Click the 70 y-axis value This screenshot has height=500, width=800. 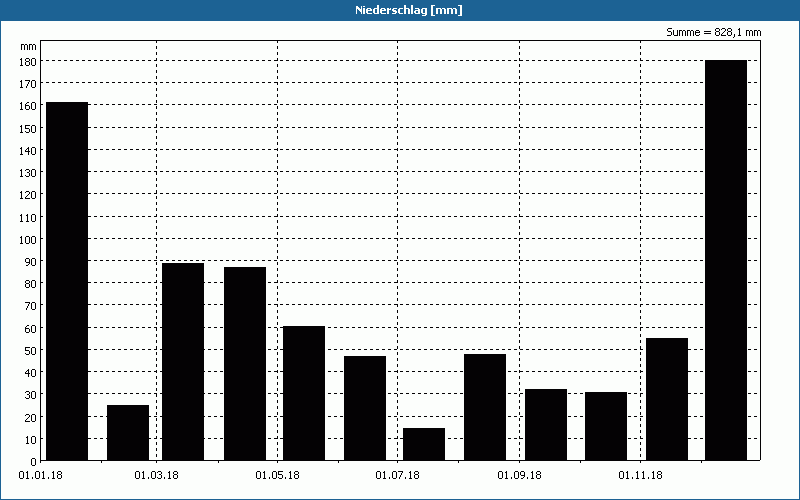tap(31, 306)
